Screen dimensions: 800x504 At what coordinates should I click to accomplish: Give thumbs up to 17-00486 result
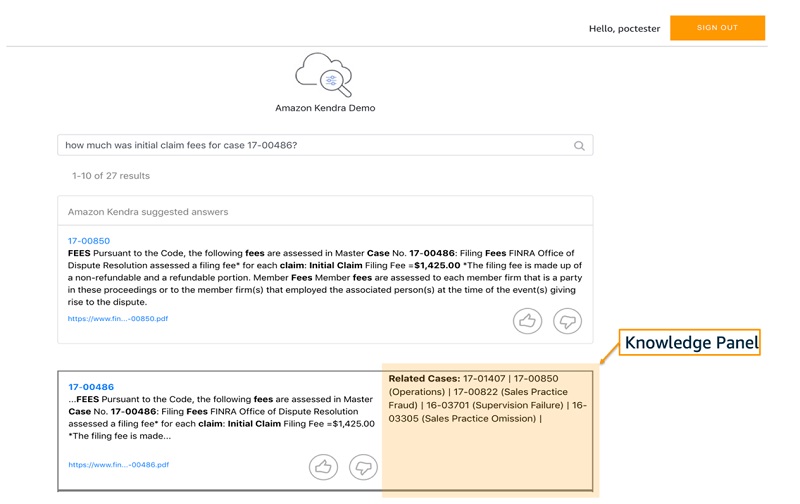pyautogui.click(x=323, y=467)
